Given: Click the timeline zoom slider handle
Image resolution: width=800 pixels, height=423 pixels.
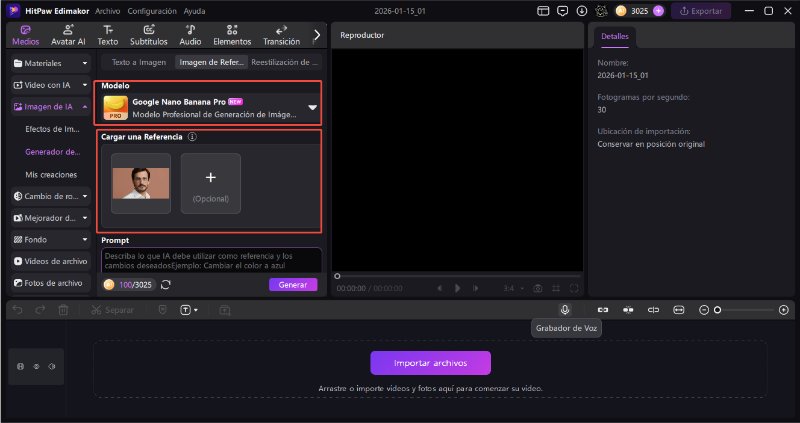Looking at the screenshot, I should coord(717,310).
